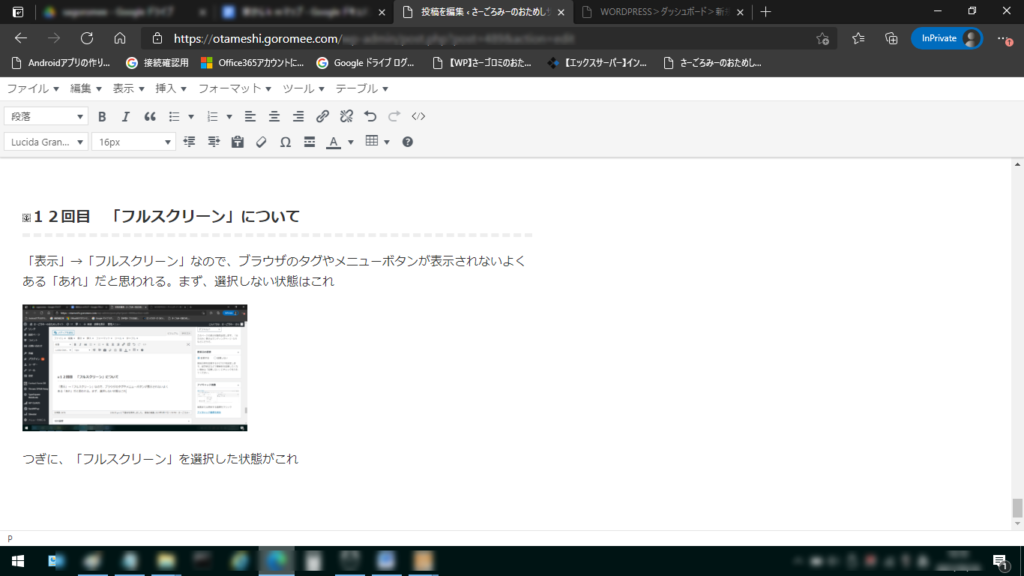Open keyboard shortcuts help icon

(x=407, y=142)
